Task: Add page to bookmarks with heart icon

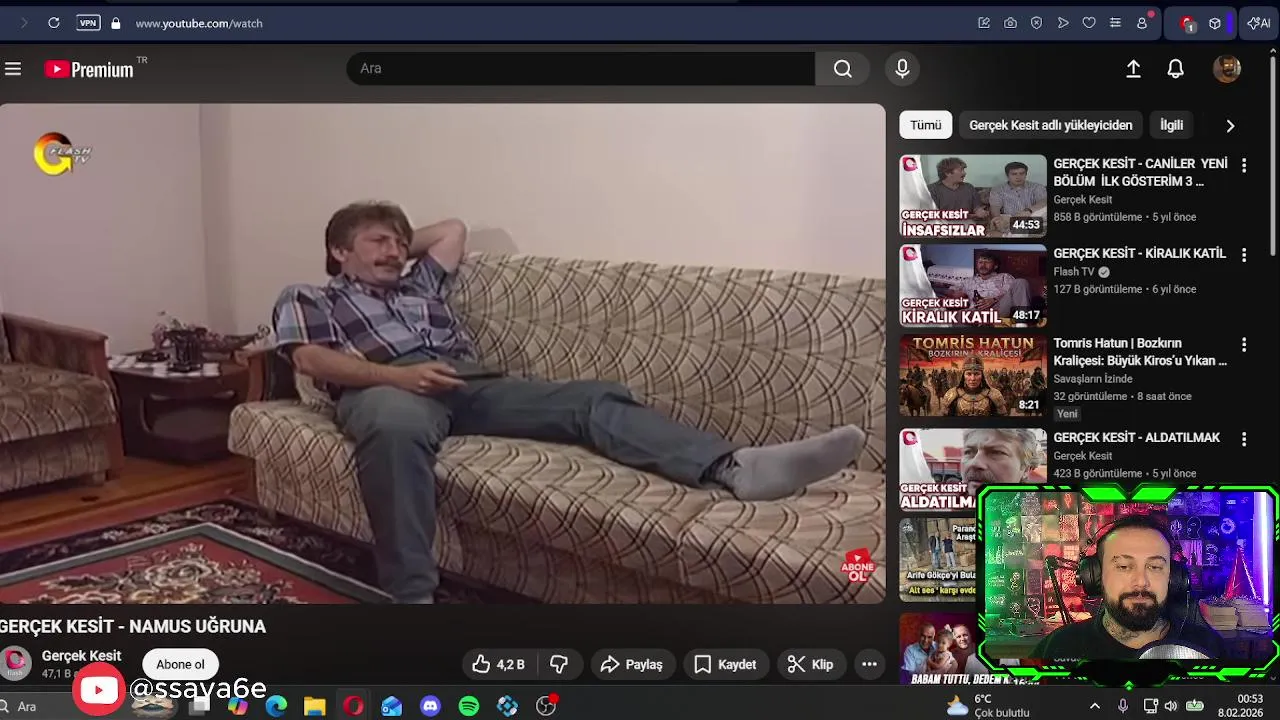Action: pos(1089,23)
